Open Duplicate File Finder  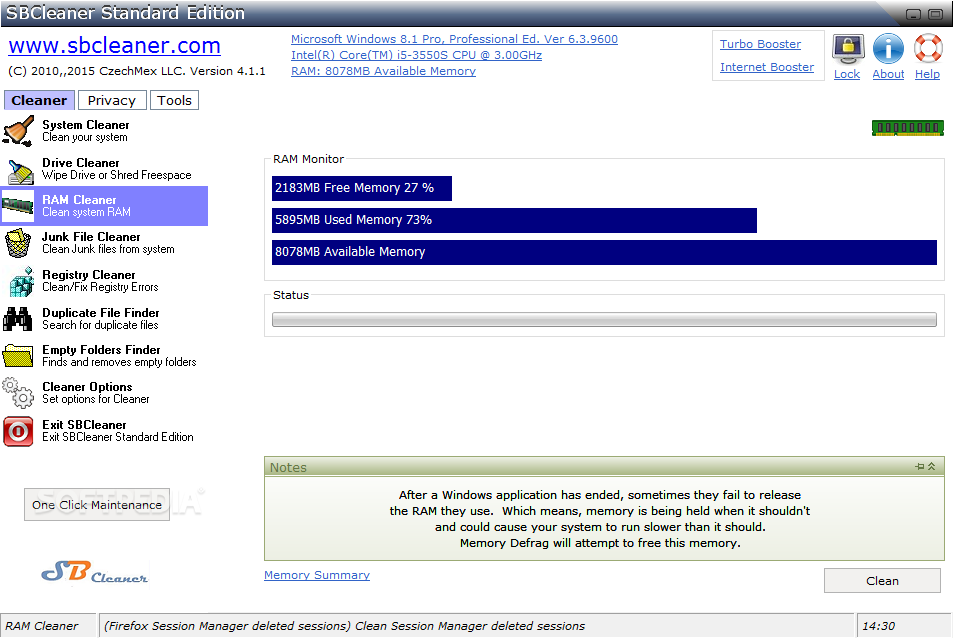105,318
